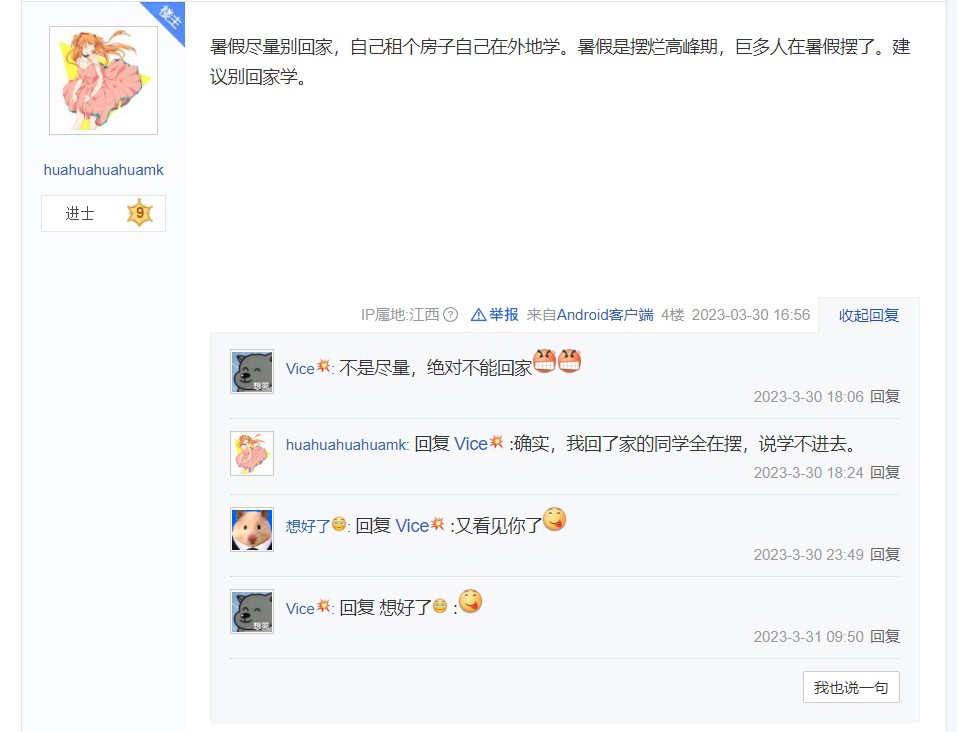Reply to the 09:50 comment on 3-31
957x732 pixels.
(x=884, y=637)
